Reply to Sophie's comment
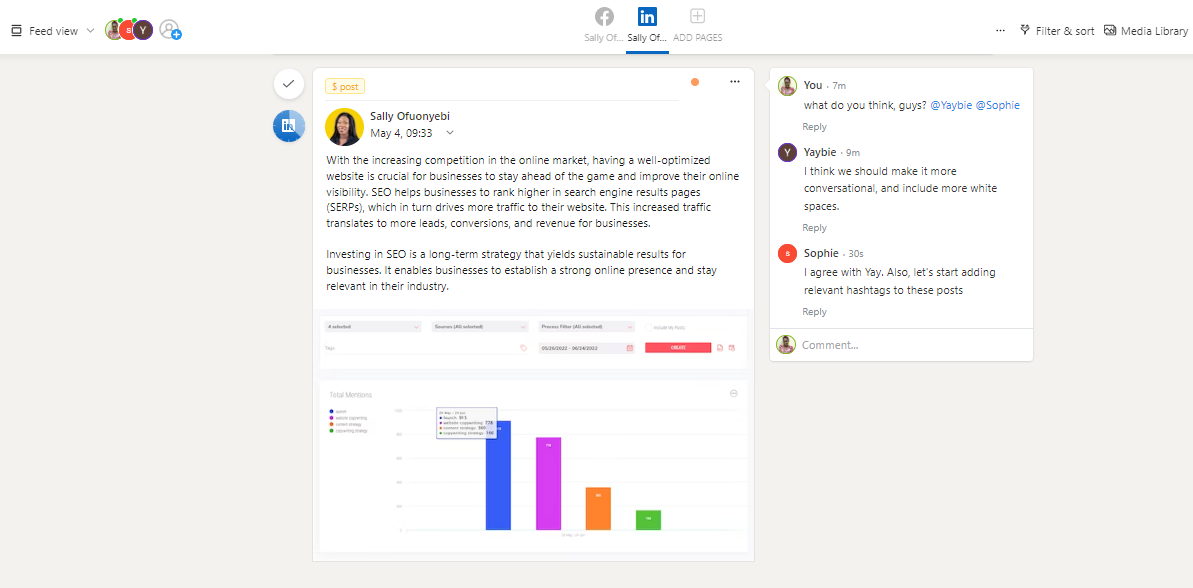Viewport: 1193px width, 588px height. [x=814, y=312]
